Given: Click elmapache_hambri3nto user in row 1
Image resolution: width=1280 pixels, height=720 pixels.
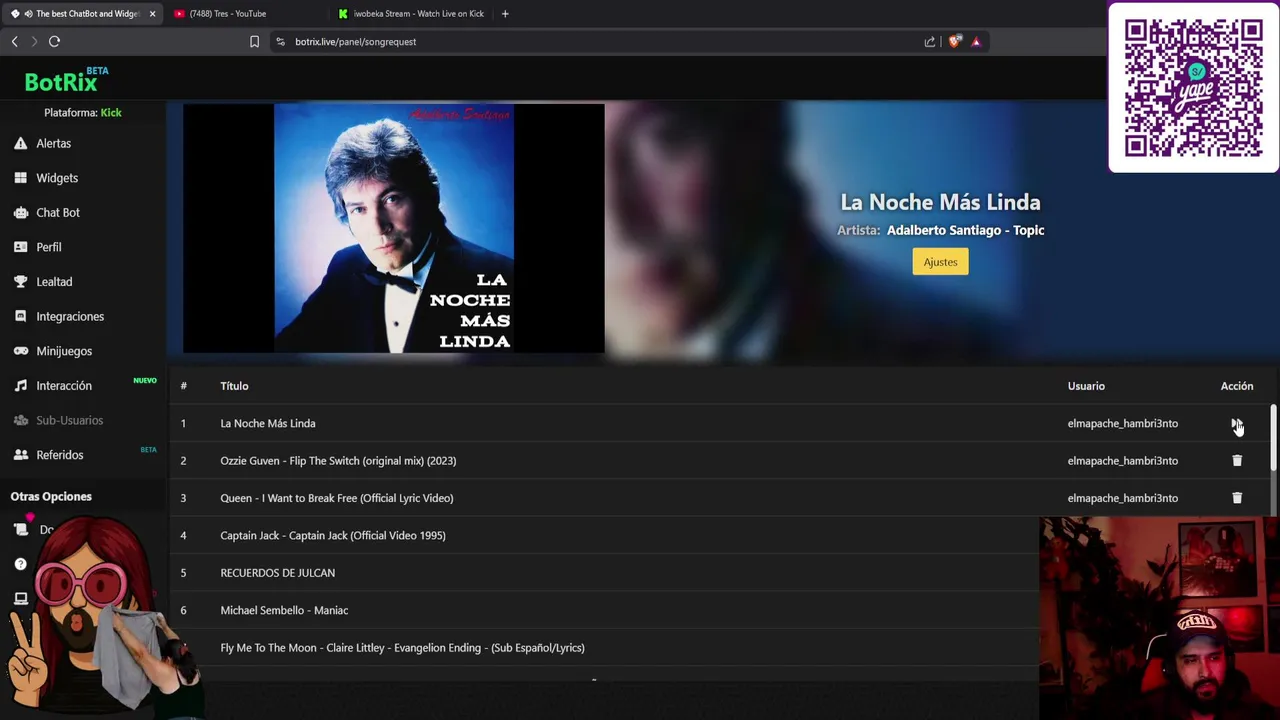Looking at the screenshot, I should 1123,423.
